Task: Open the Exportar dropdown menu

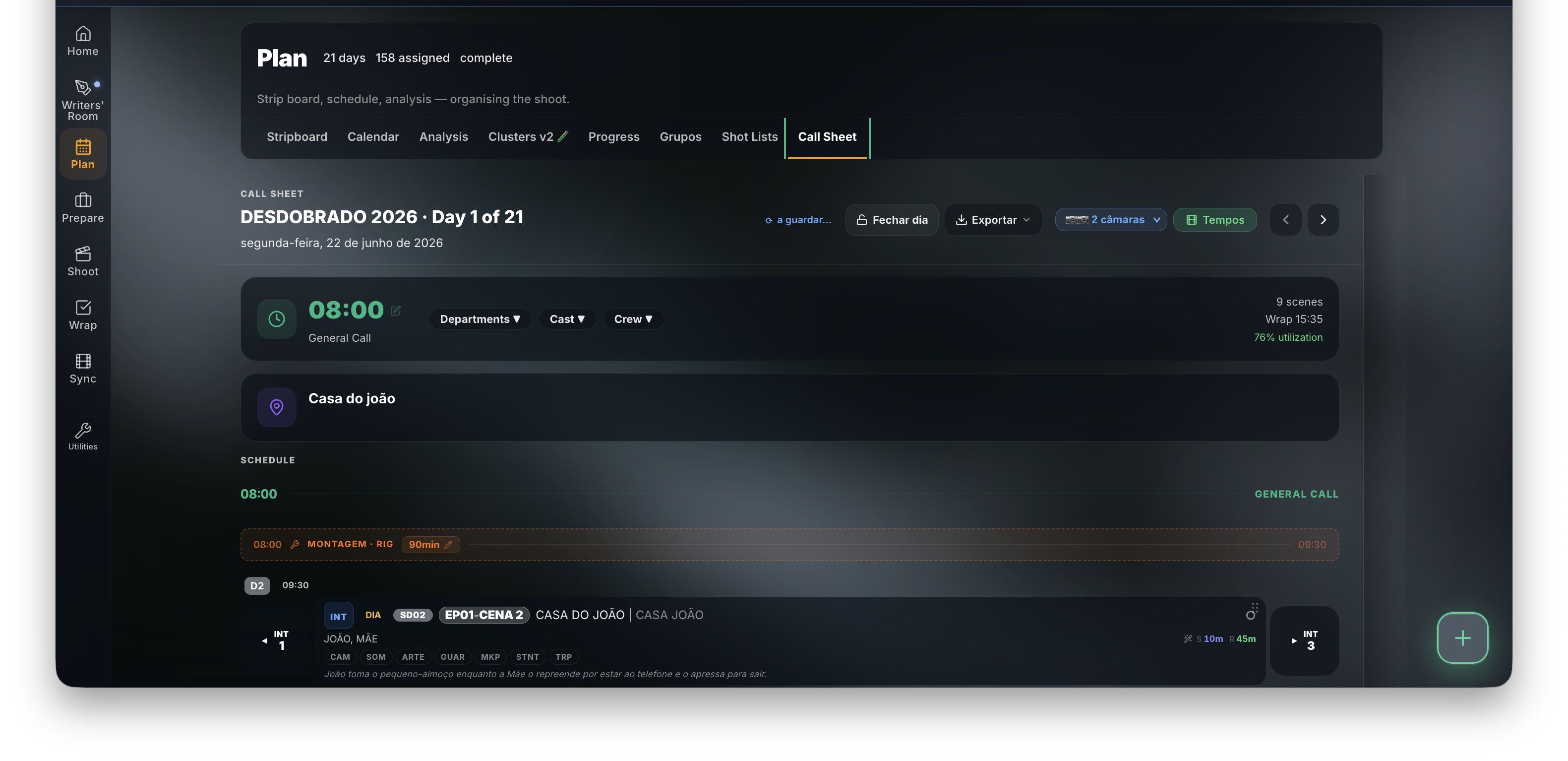Action: (x=993, y=220)
